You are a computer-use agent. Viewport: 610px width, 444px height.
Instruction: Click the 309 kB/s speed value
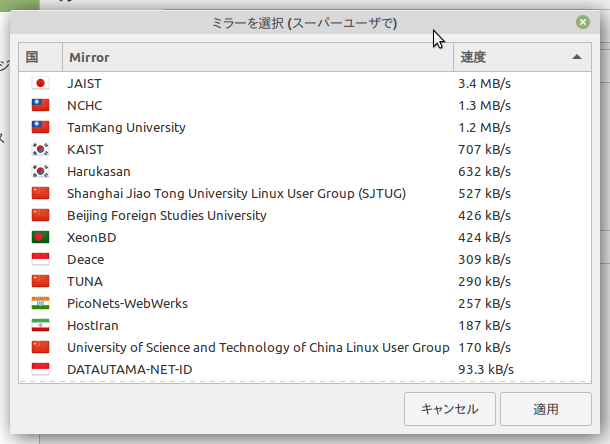[484, 260]
